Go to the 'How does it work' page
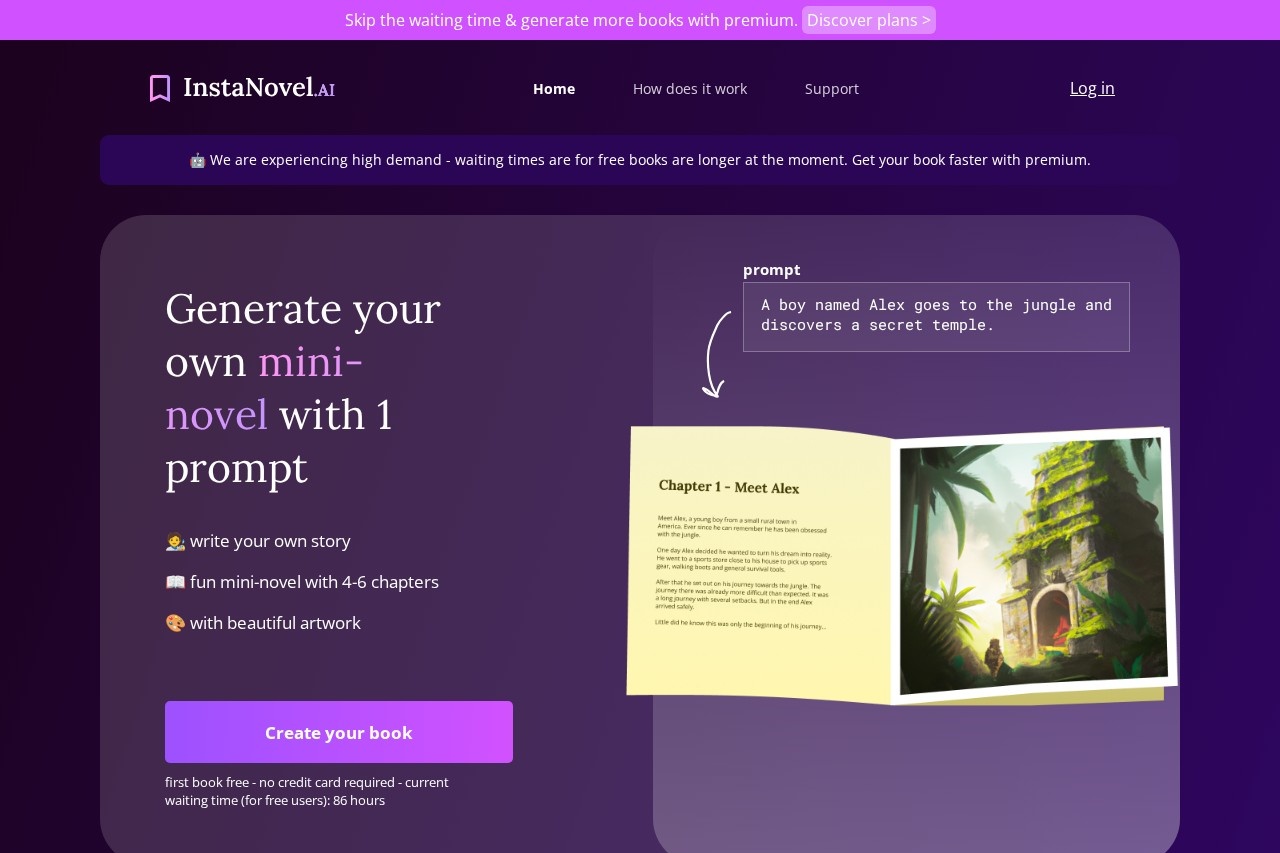 (690, 89)
